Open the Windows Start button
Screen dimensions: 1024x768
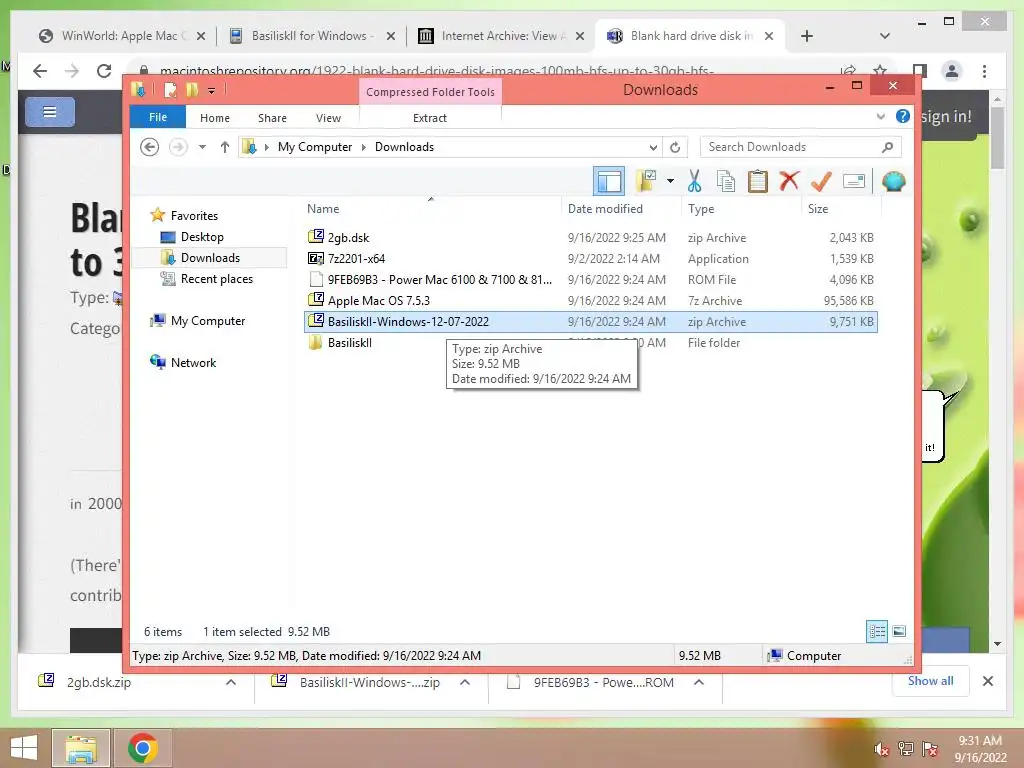pyautogui.click(x=24, y=748)
